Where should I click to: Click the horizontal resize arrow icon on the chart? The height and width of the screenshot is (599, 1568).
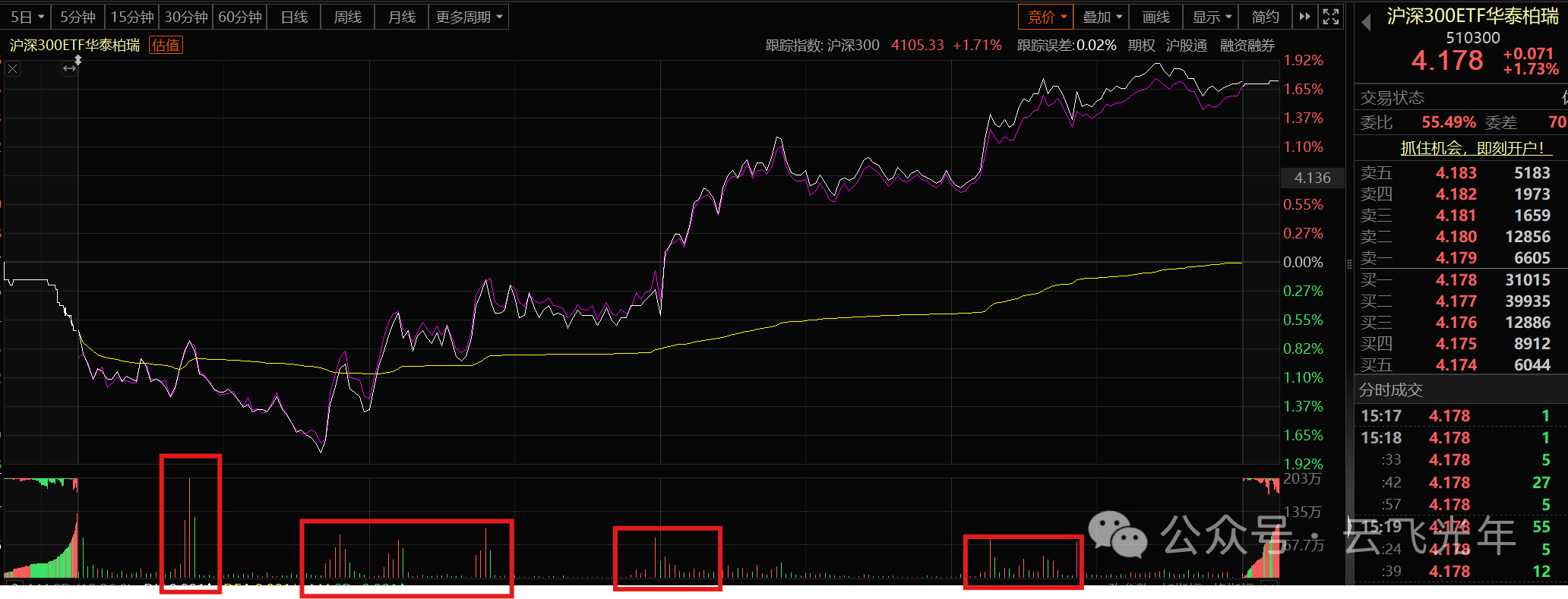[x=69, y=68]
